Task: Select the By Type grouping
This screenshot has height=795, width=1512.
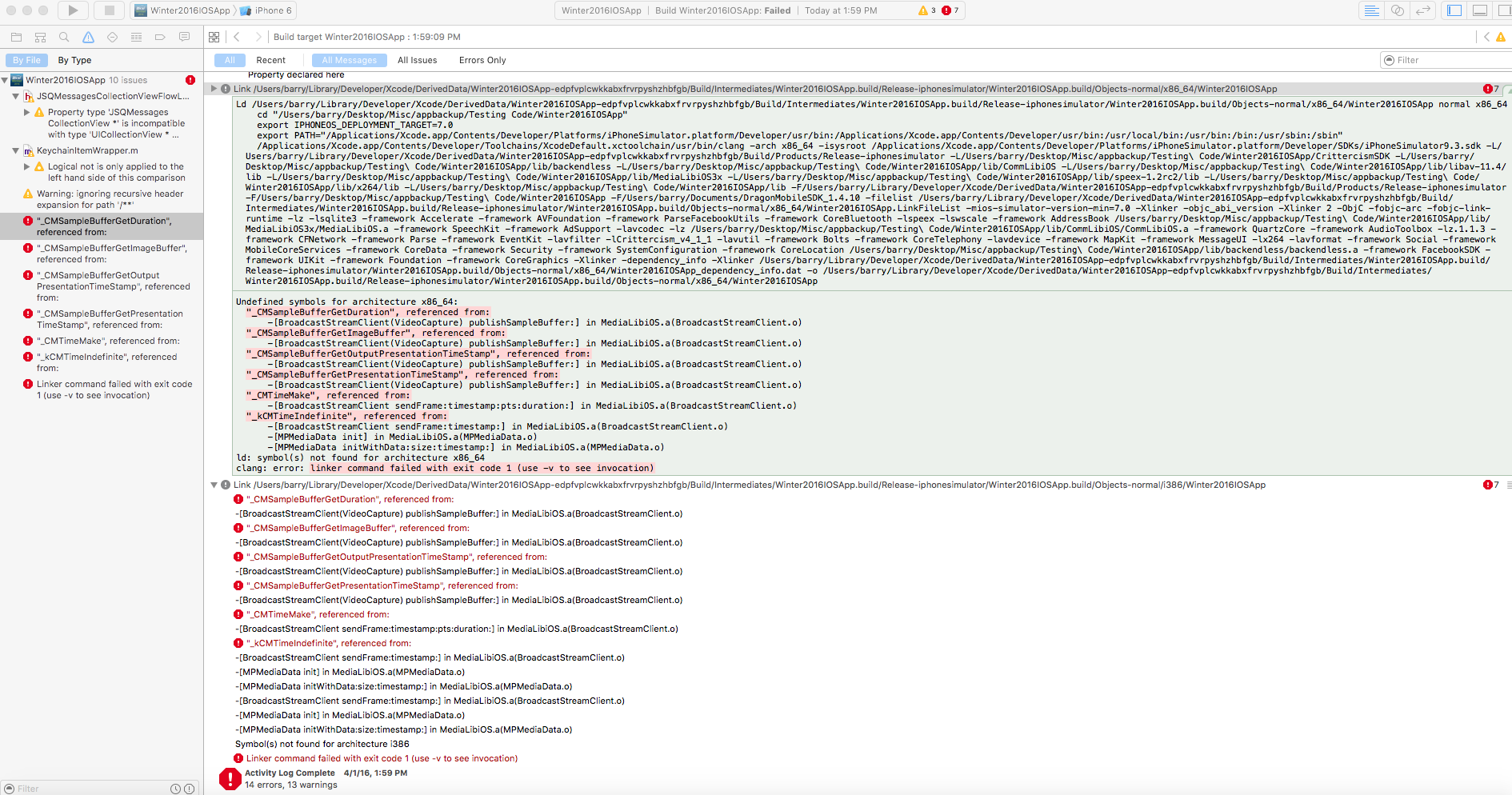Action: tap(74, 60)
